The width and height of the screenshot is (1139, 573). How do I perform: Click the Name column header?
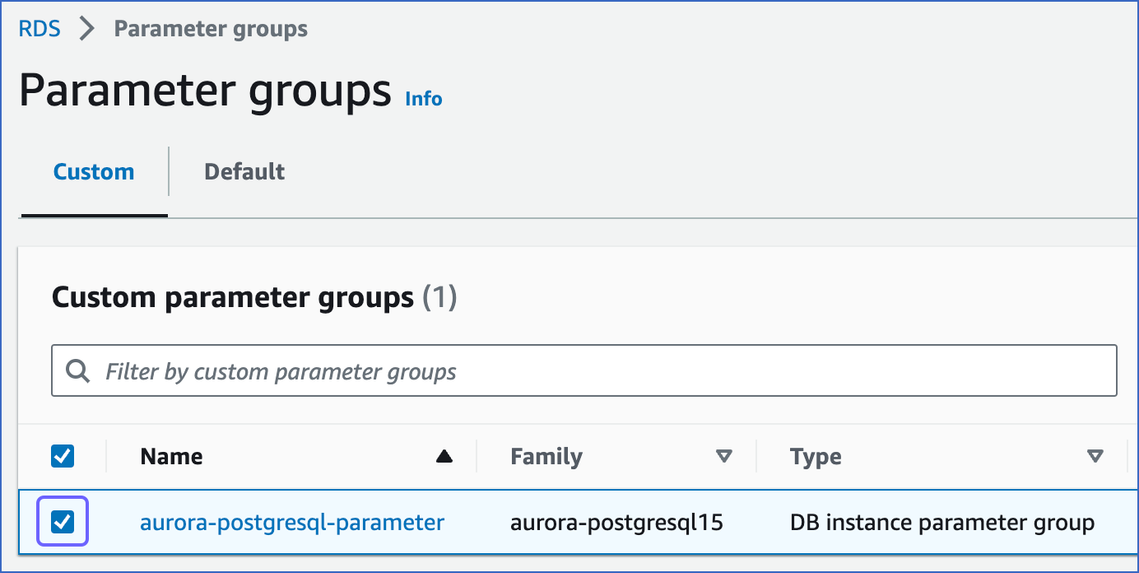[171, 457]
